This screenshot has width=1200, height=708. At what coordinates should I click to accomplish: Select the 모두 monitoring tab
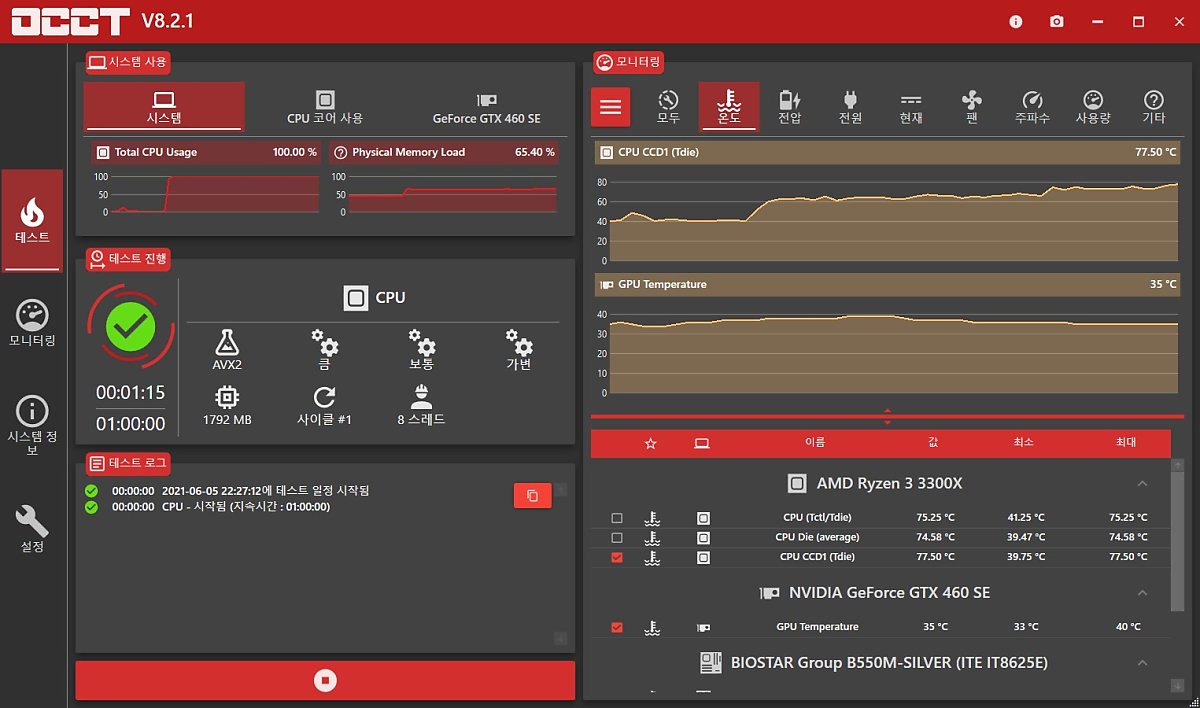click(x=668, y=107)
